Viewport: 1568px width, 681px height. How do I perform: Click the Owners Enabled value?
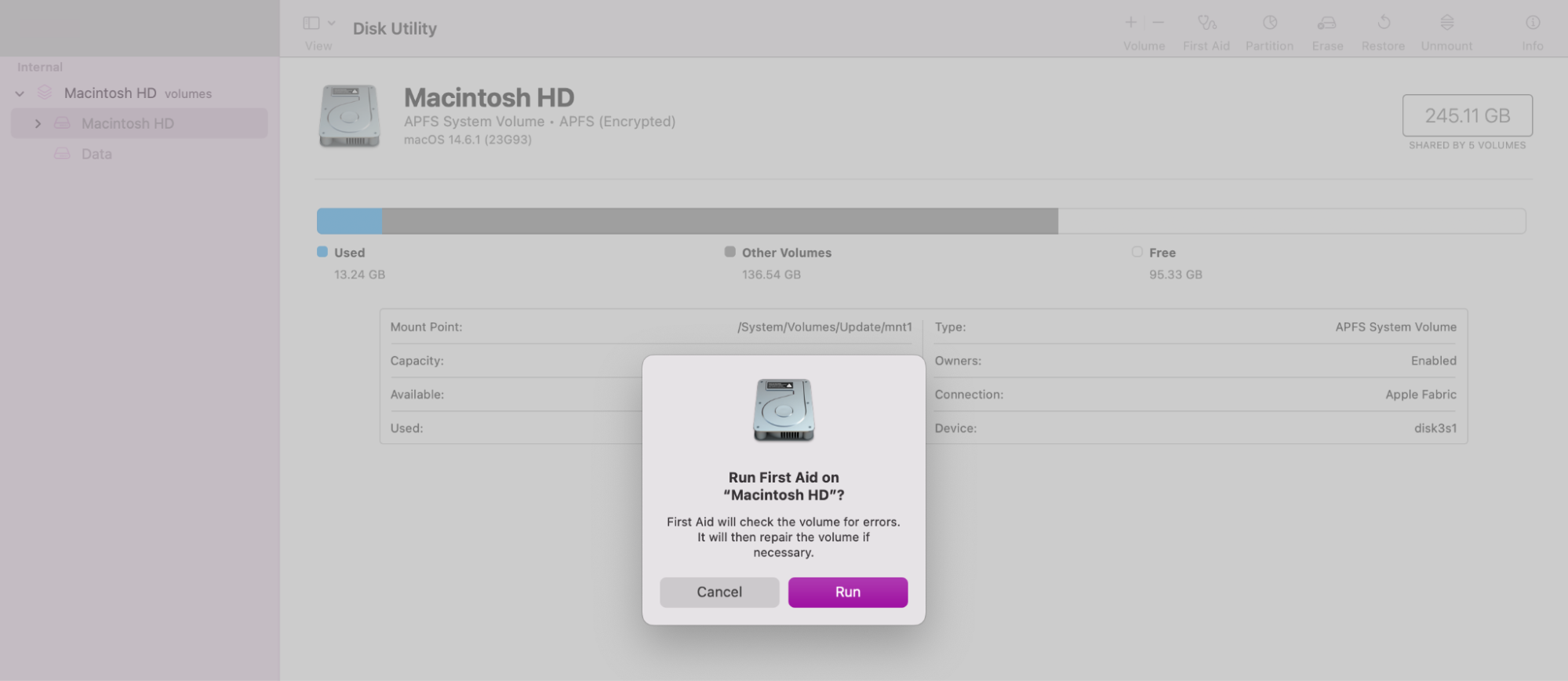tap(1434, 361)
